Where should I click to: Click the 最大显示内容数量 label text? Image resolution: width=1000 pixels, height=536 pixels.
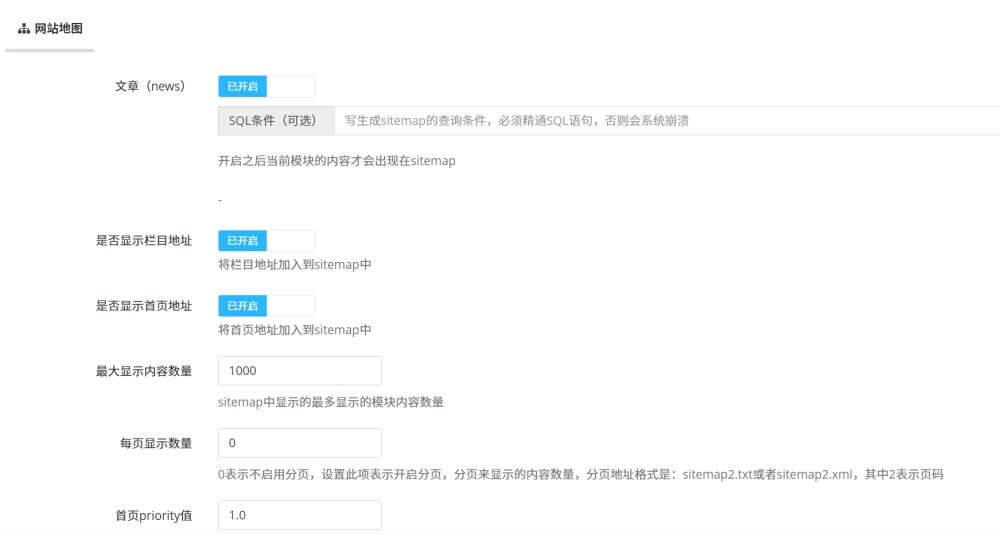(x=143, y=371)
